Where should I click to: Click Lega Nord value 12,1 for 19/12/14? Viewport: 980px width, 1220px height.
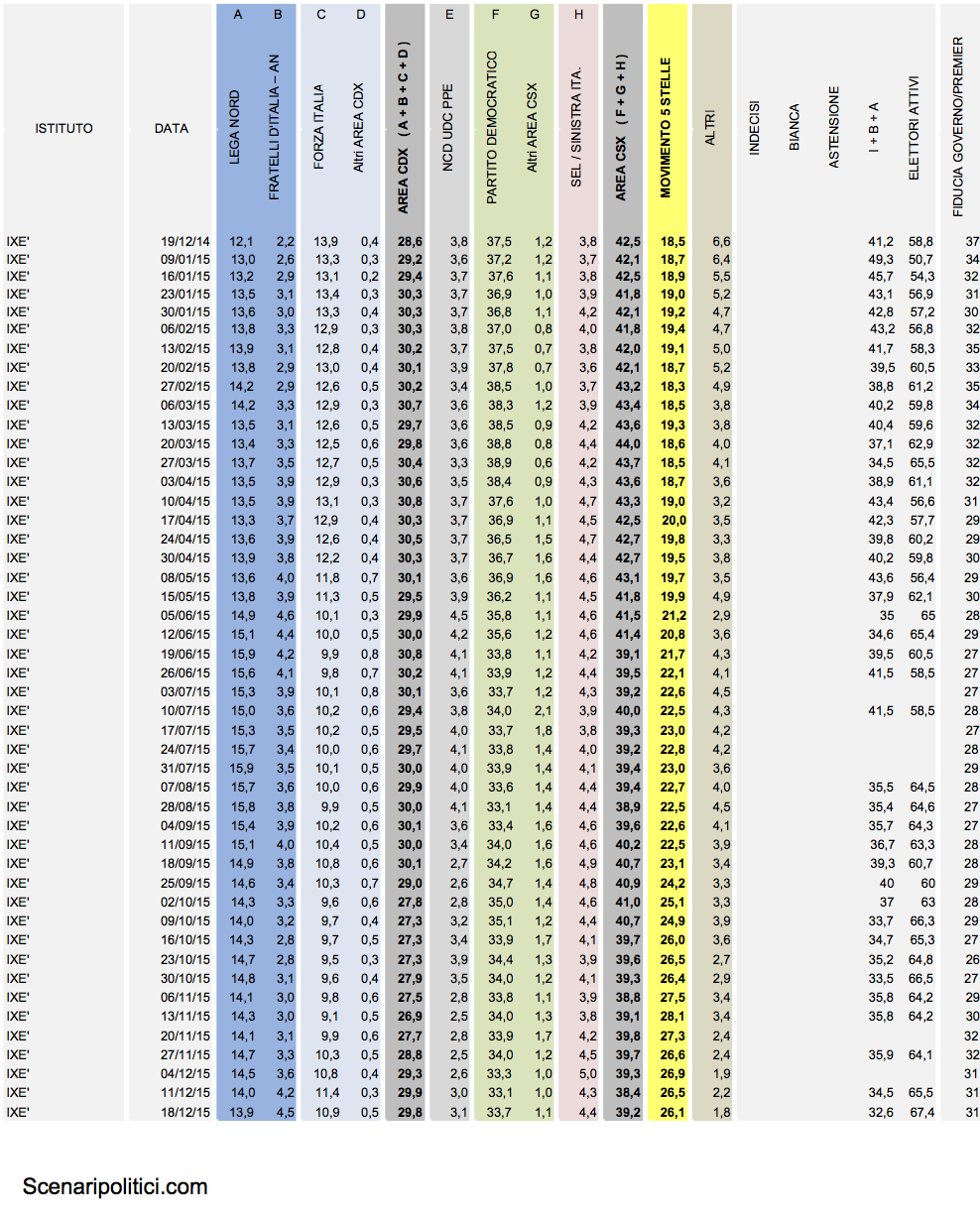(242, 241)
